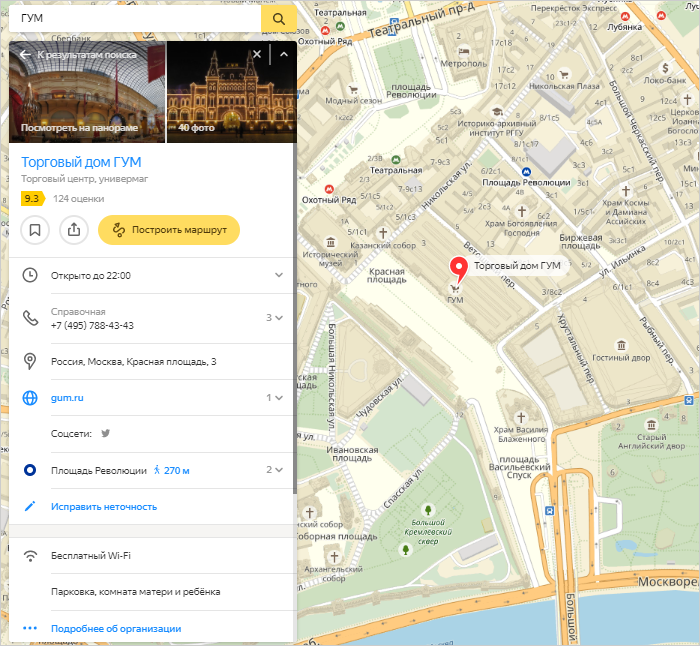Click Театральная green metro icon on map
This screenshot has width=700, height=646.
(x=396, y=160)
